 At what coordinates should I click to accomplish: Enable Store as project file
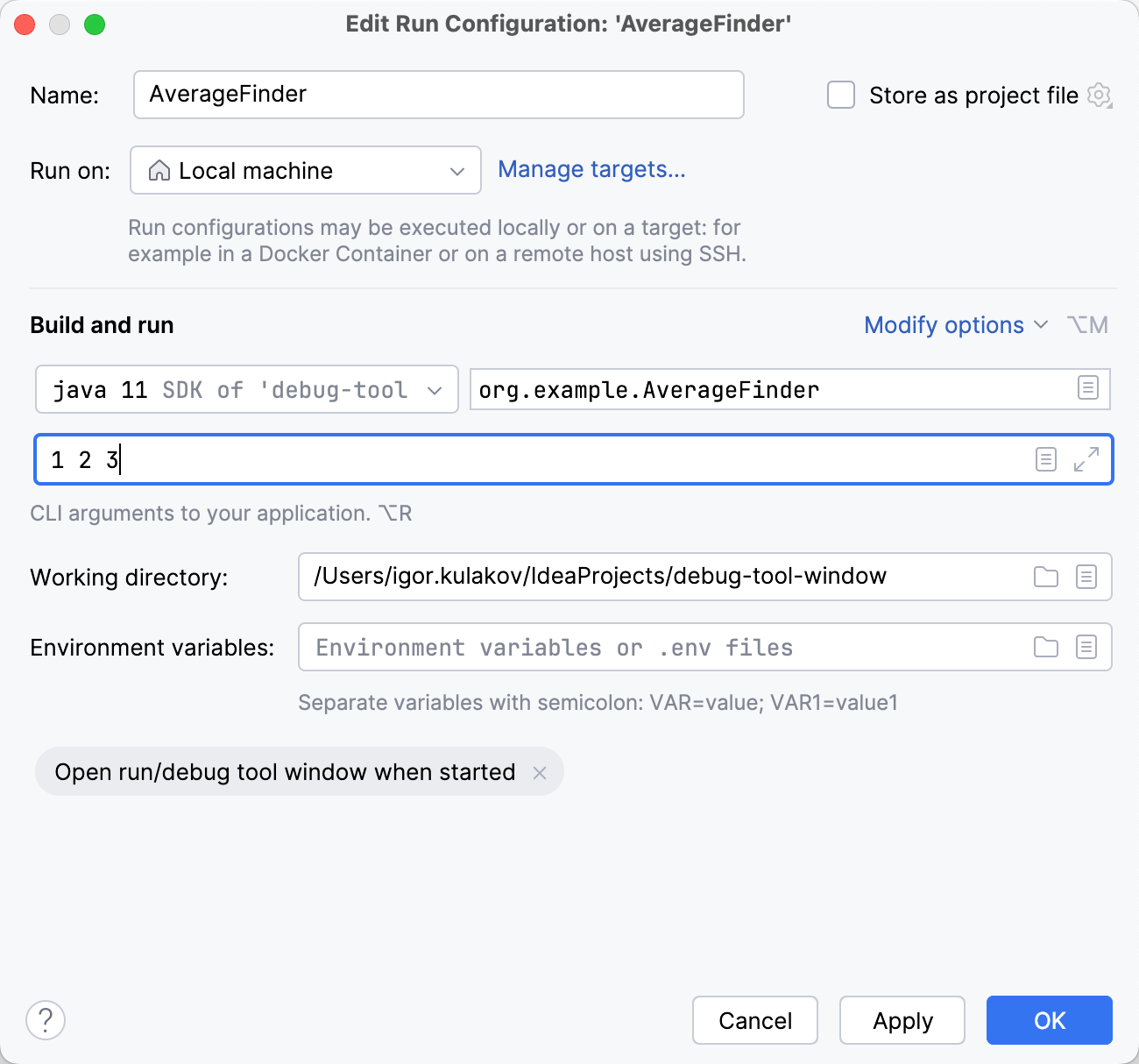pyautogui.click(x=840, y=95)
